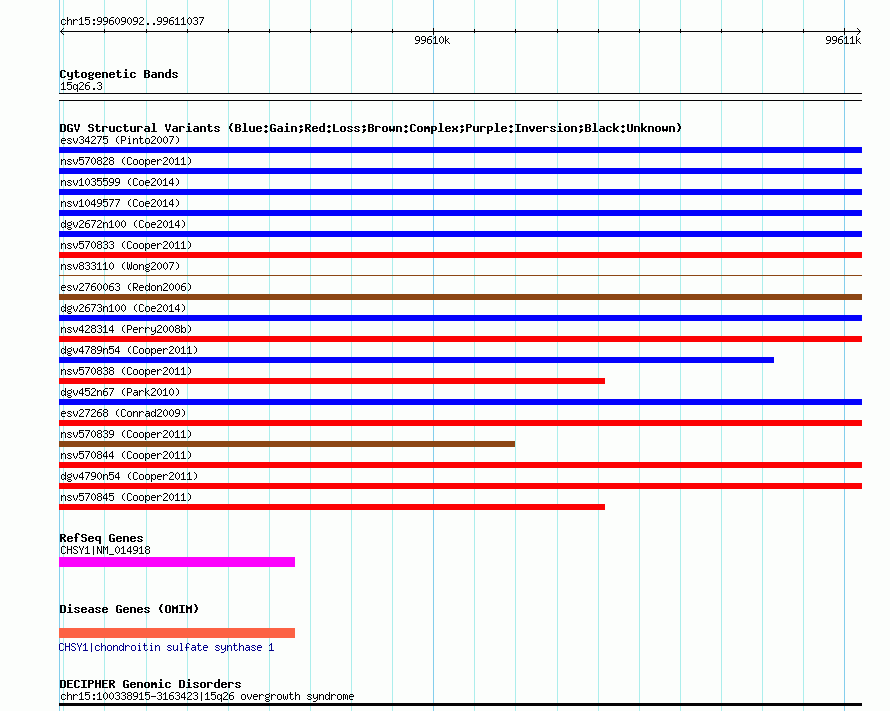Click the 99610k ruler tick label

pyautogui.click(x=432, y=40)
